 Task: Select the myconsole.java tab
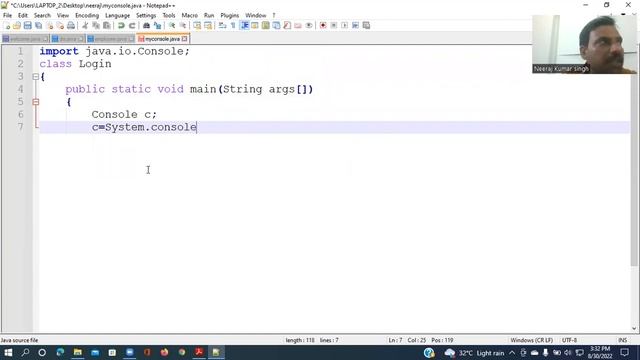(x=162, y=39)
